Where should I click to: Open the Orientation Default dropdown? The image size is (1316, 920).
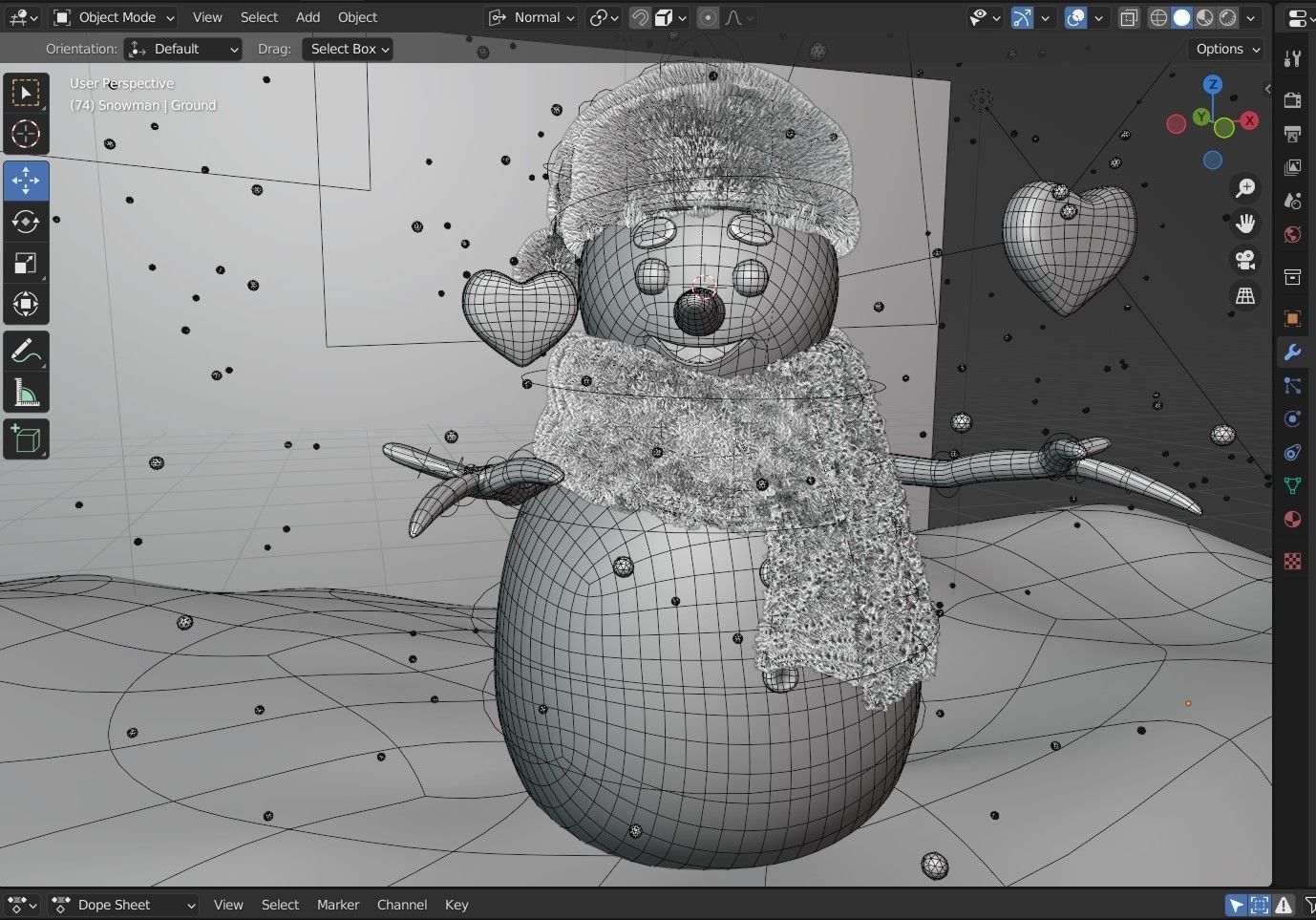click(182, 49)
